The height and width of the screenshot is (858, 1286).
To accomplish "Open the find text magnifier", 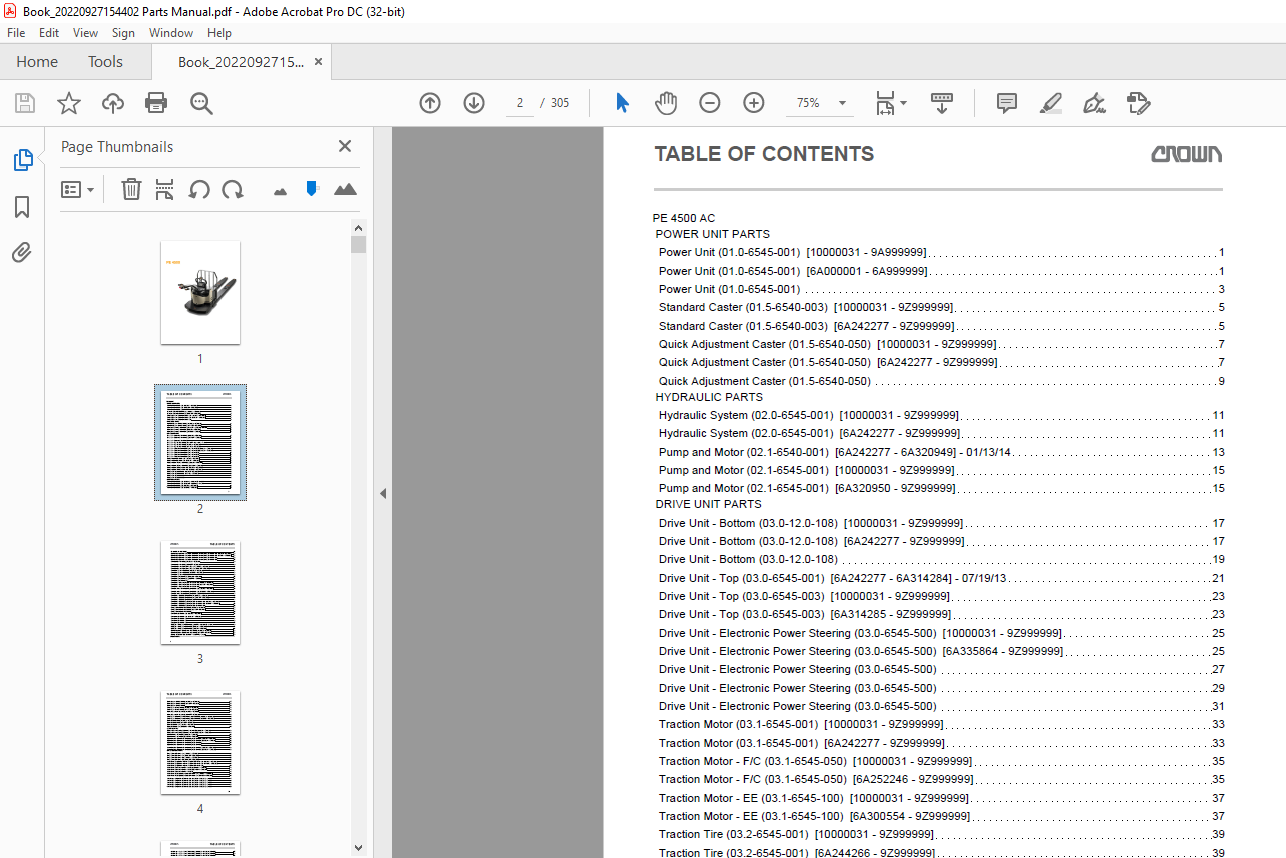I will pyautogui.click(x=202, y=103).
